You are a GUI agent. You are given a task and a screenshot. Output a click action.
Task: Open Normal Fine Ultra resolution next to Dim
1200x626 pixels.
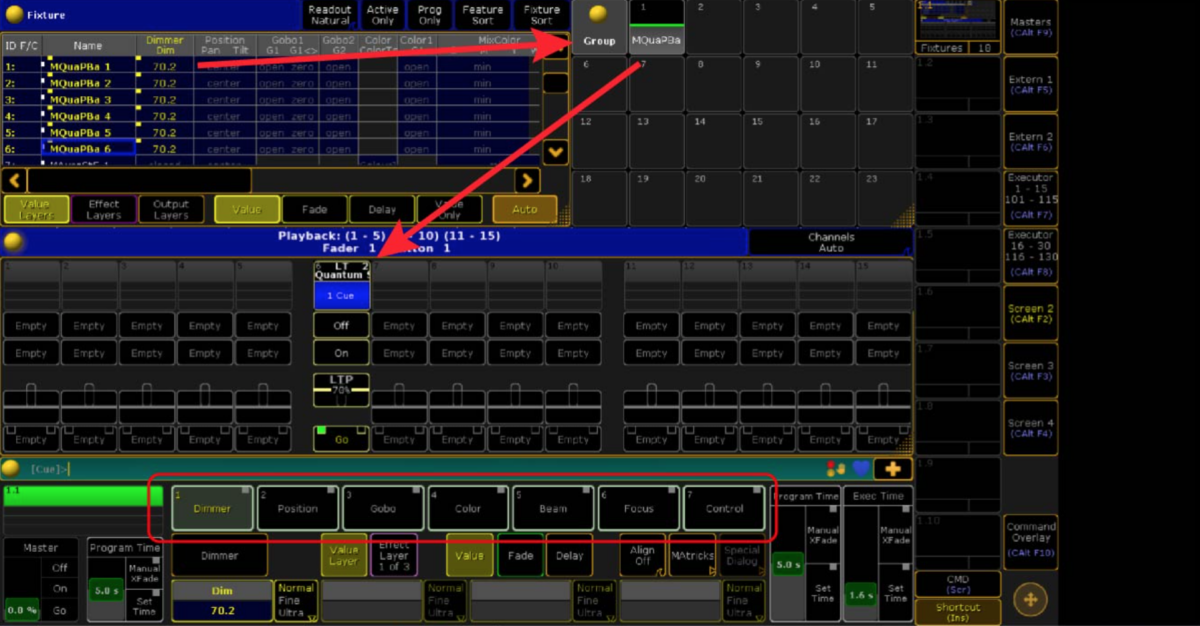click(x=295, y=600)
